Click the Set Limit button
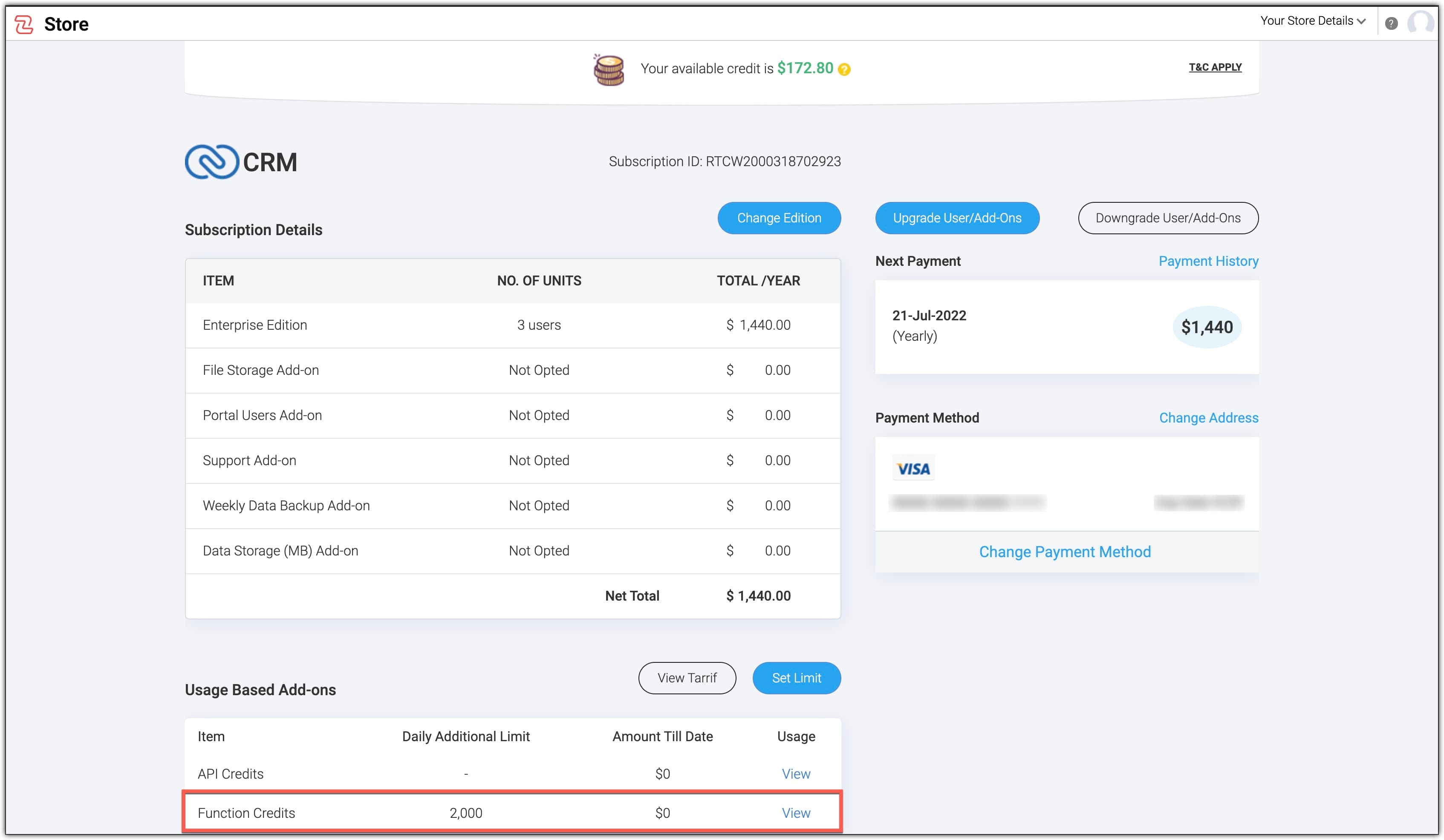The image size is (1444, 840). coord(797,678)
